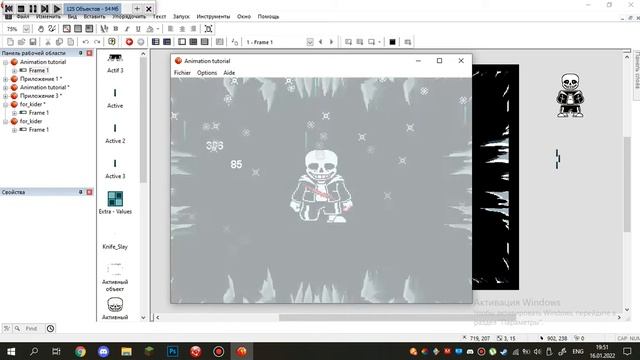Go to the previous frame arrow

click(x=320, y=42)
